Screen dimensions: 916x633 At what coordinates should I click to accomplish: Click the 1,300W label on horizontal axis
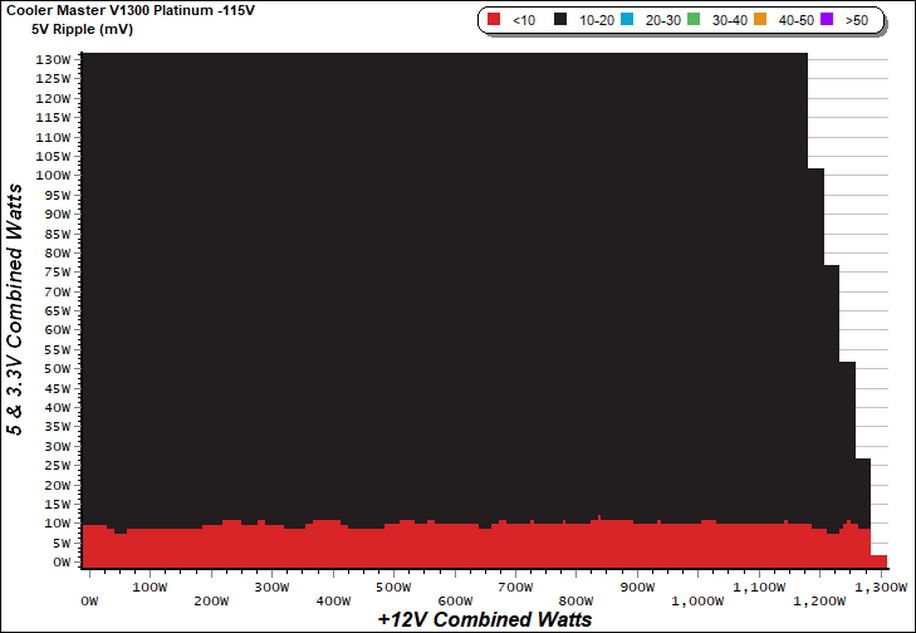point(880,587)
